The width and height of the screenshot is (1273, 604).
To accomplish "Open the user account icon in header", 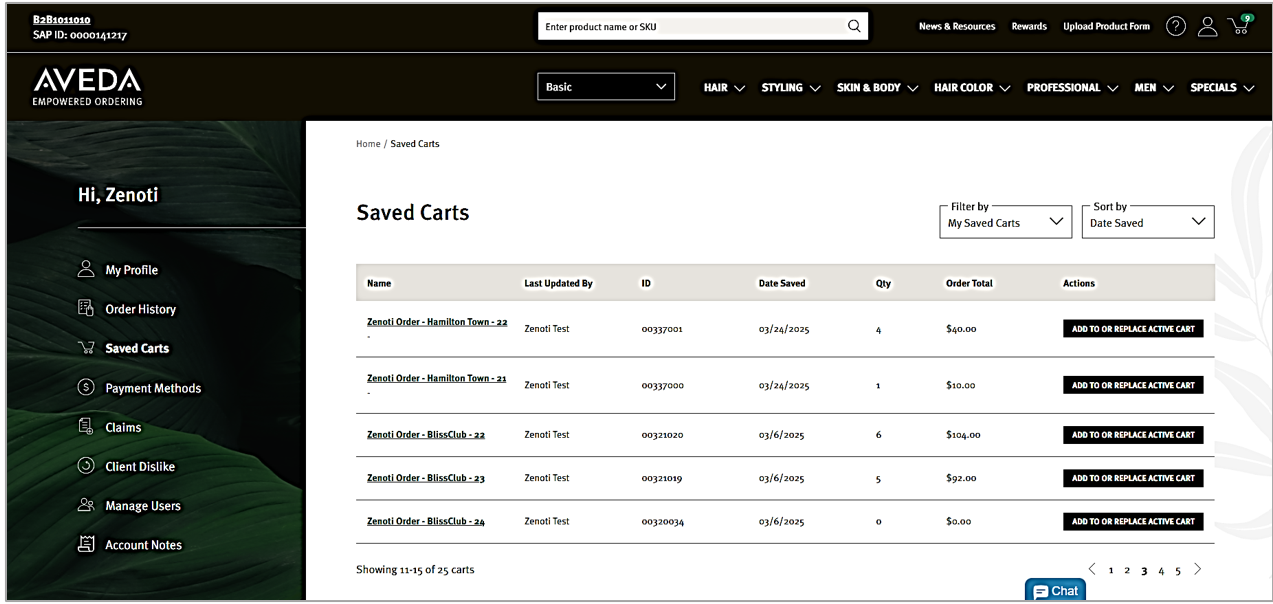I will 1208,27.
